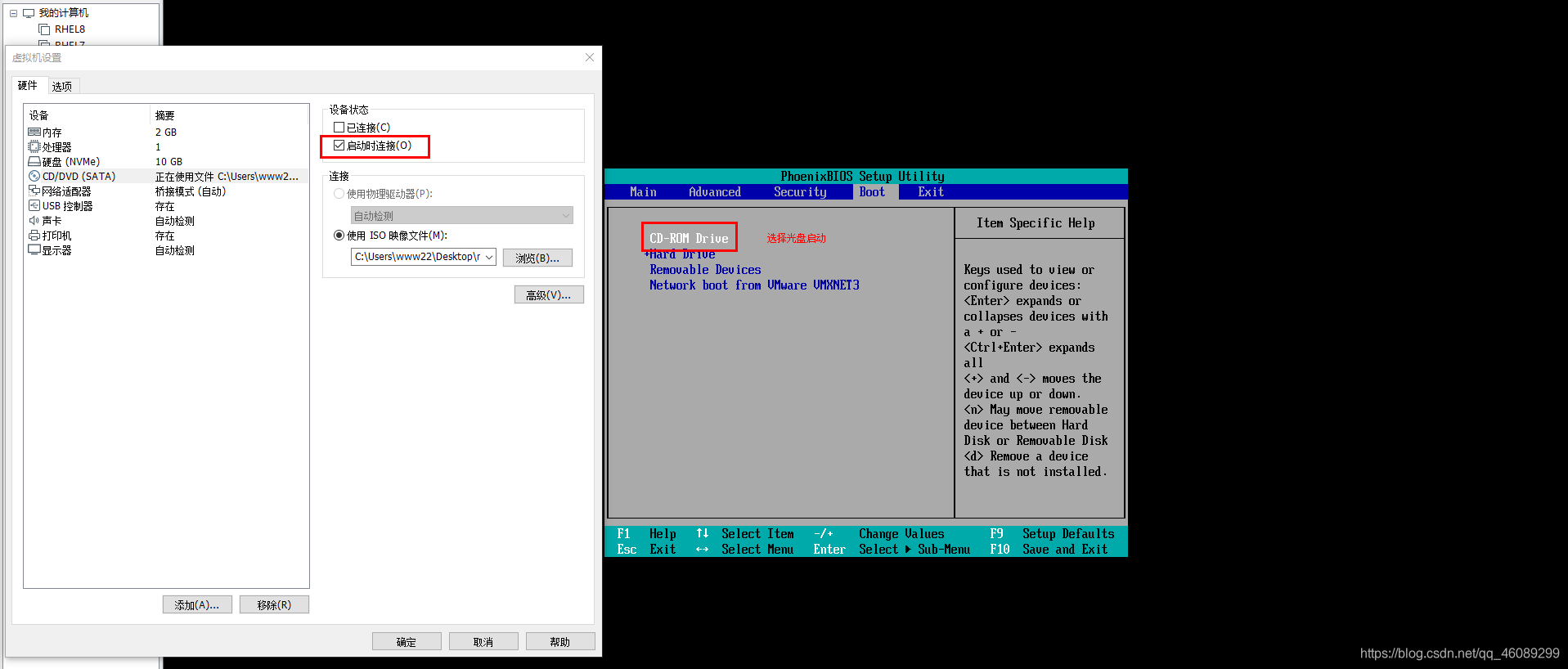Select the 打印机 printer icon

click(x=34, y=235)
